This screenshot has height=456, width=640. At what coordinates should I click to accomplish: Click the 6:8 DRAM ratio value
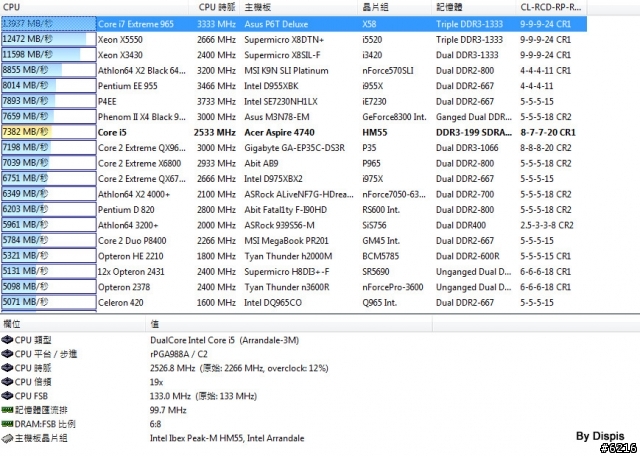[156, 424]
